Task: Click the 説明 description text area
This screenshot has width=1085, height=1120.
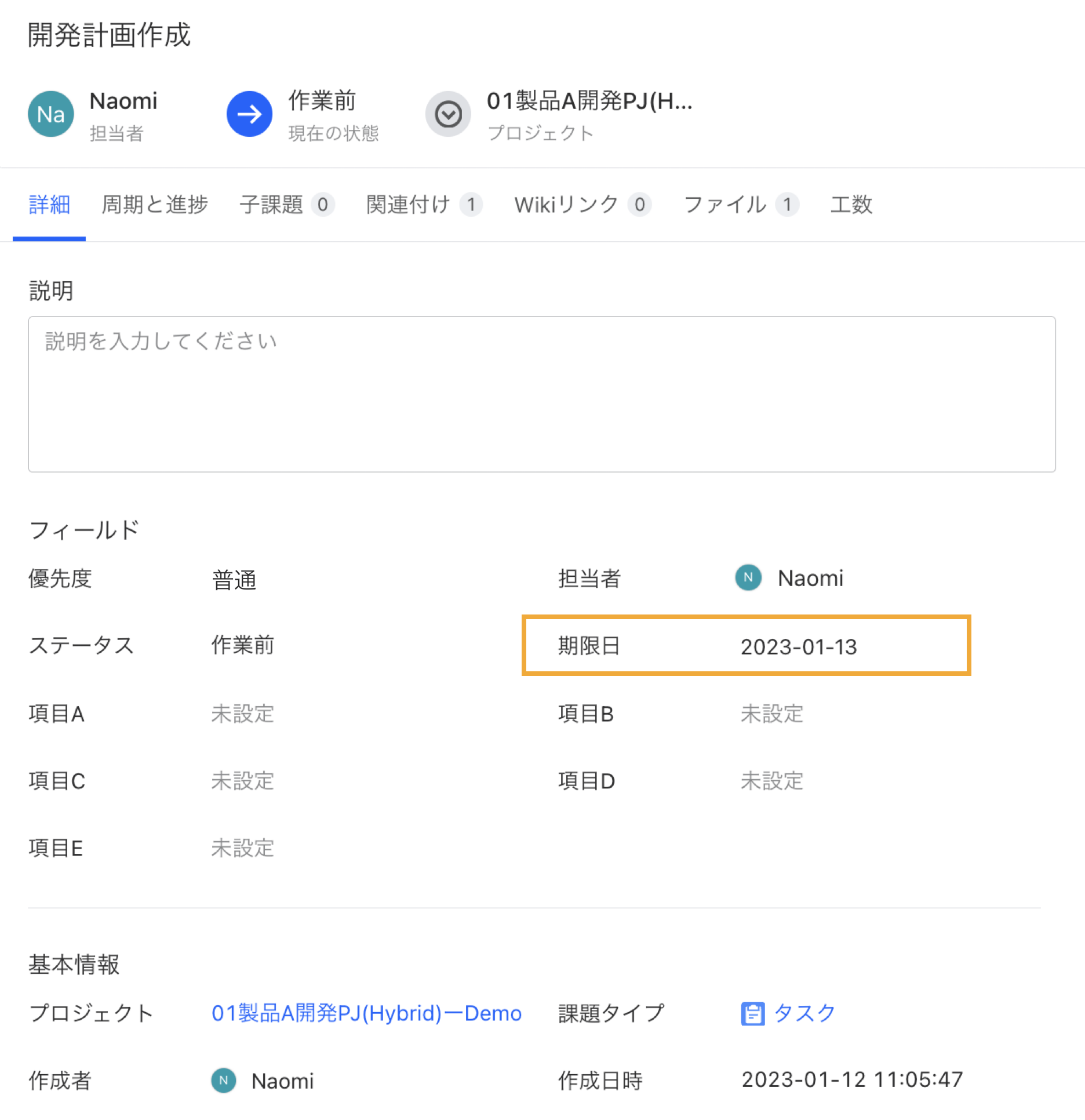Action: (541, 394)
